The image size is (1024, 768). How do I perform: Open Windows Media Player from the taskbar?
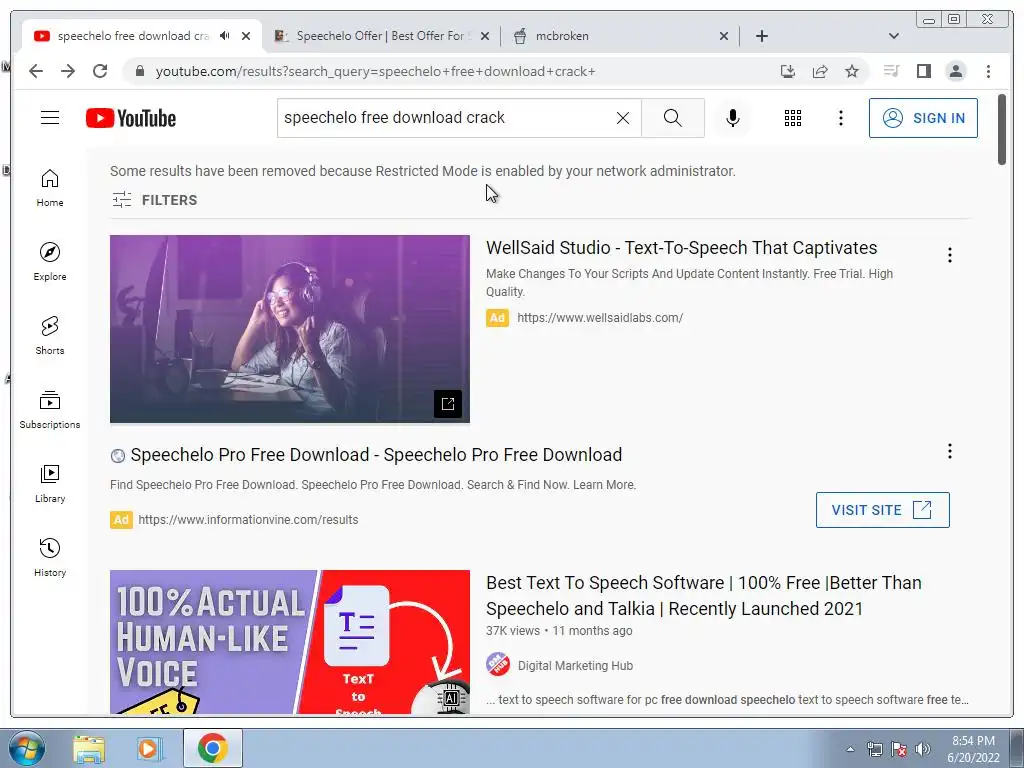pos(149,748)
